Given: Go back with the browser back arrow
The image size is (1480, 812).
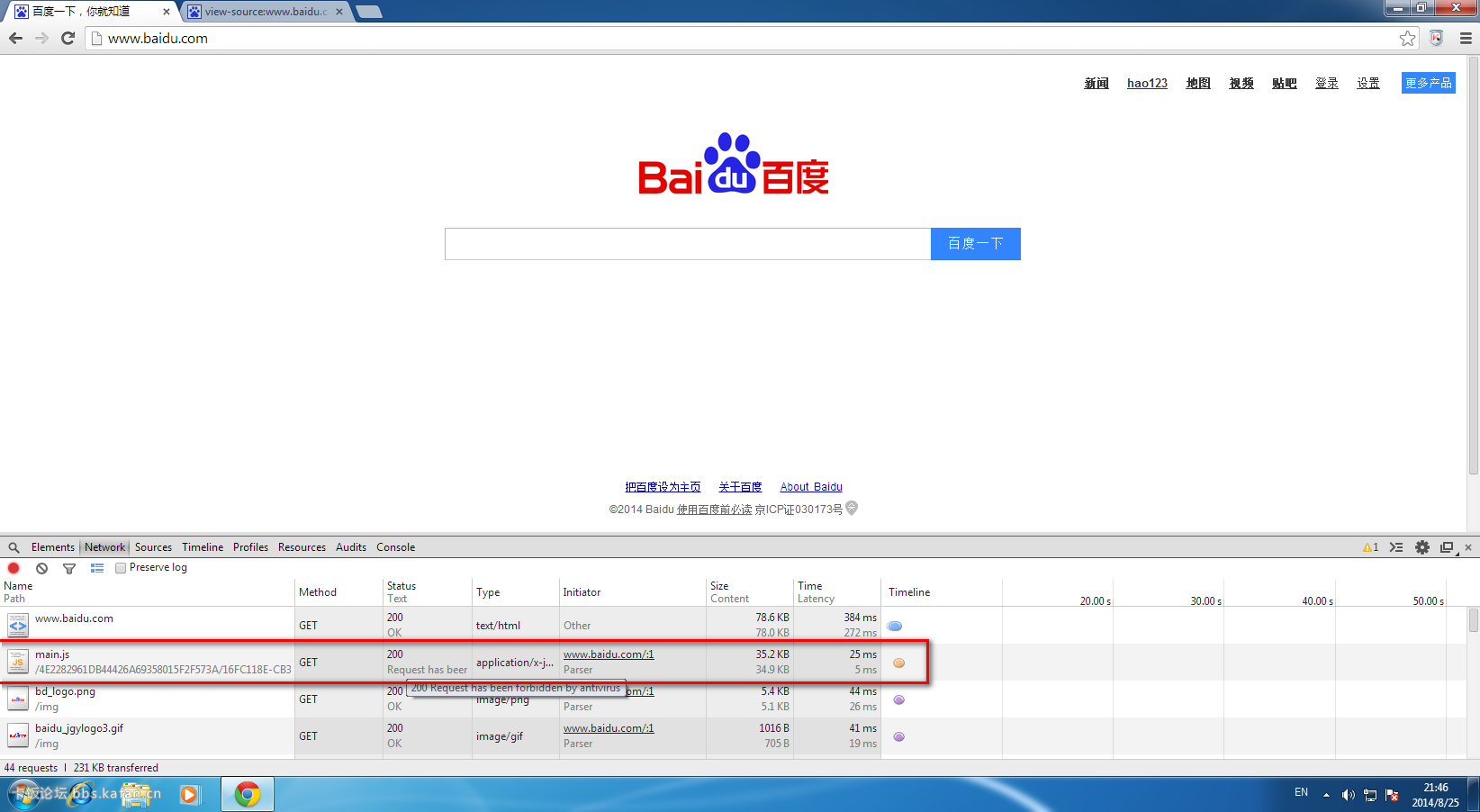Looking at the screenshot, I should [15, 38].
